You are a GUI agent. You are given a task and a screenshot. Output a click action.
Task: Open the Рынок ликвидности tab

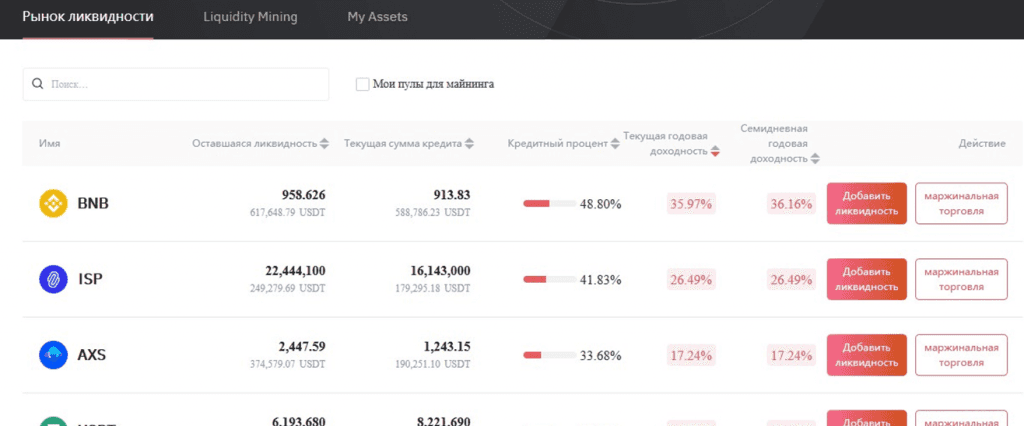pyautogui.click(x=88, y=17)
